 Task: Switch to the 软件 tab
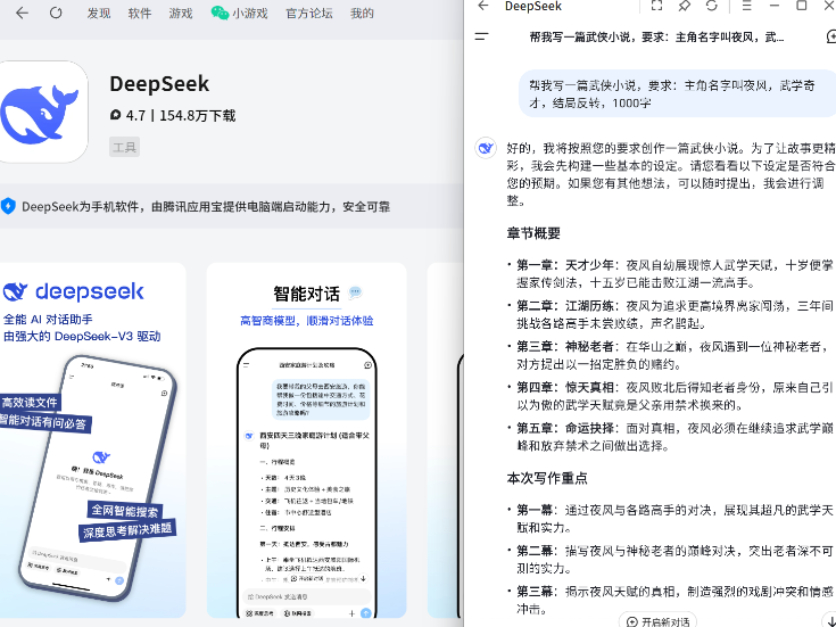[x=140, y=13]
